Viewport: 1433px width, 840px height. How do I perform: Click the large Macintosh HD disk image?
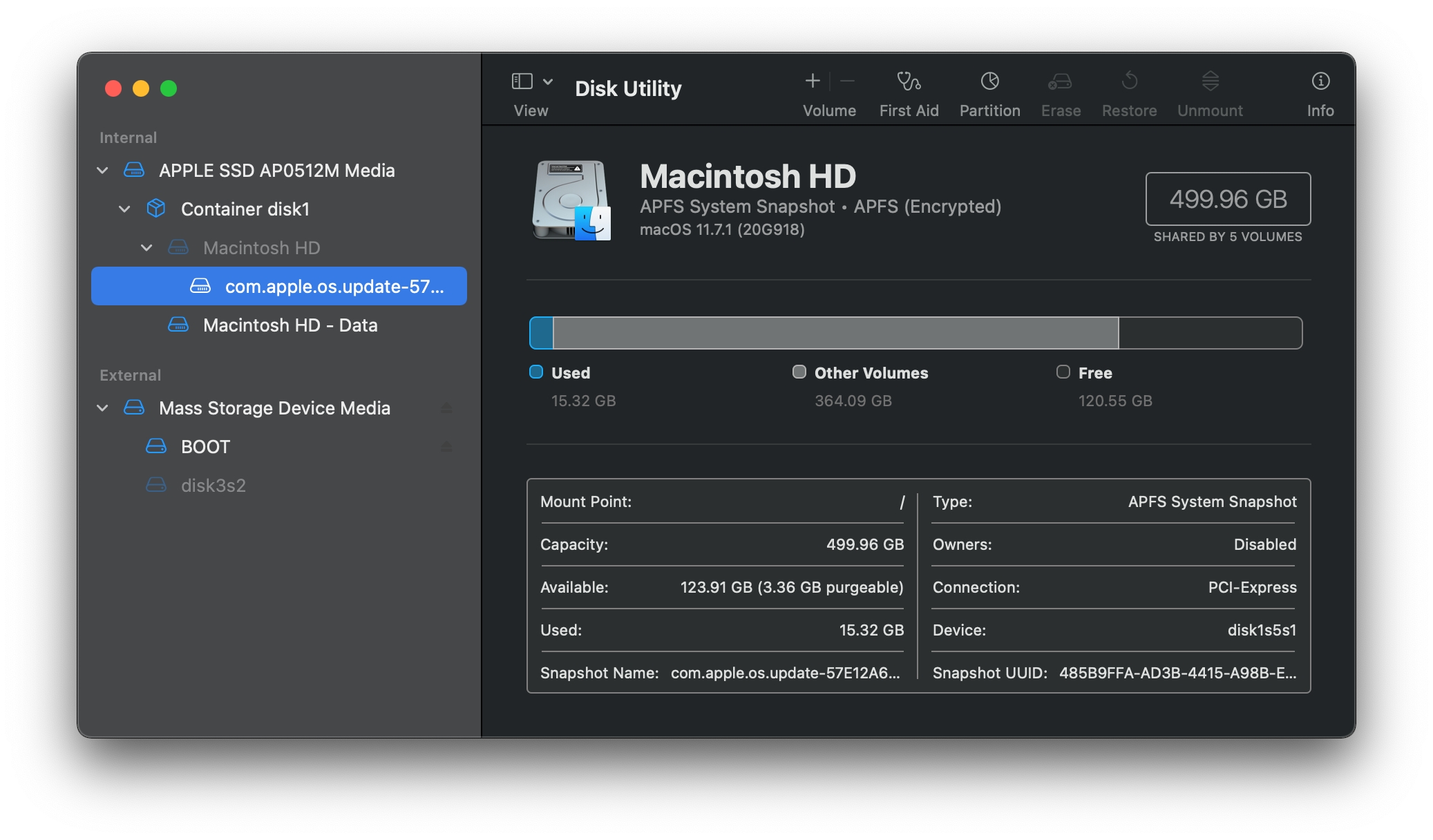(571, 200)
